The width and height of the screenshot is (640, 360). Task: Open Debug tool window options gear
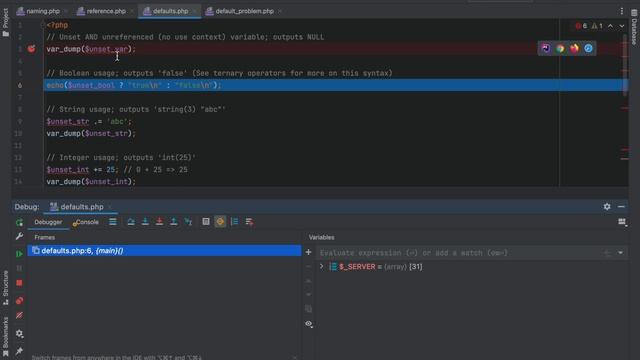pos(607,207)
